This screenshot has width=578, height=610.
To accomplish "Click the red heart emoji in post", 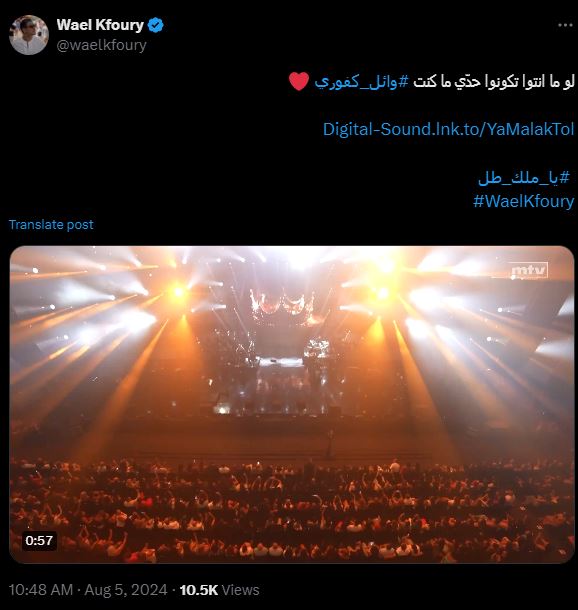I will coord(299,81).
